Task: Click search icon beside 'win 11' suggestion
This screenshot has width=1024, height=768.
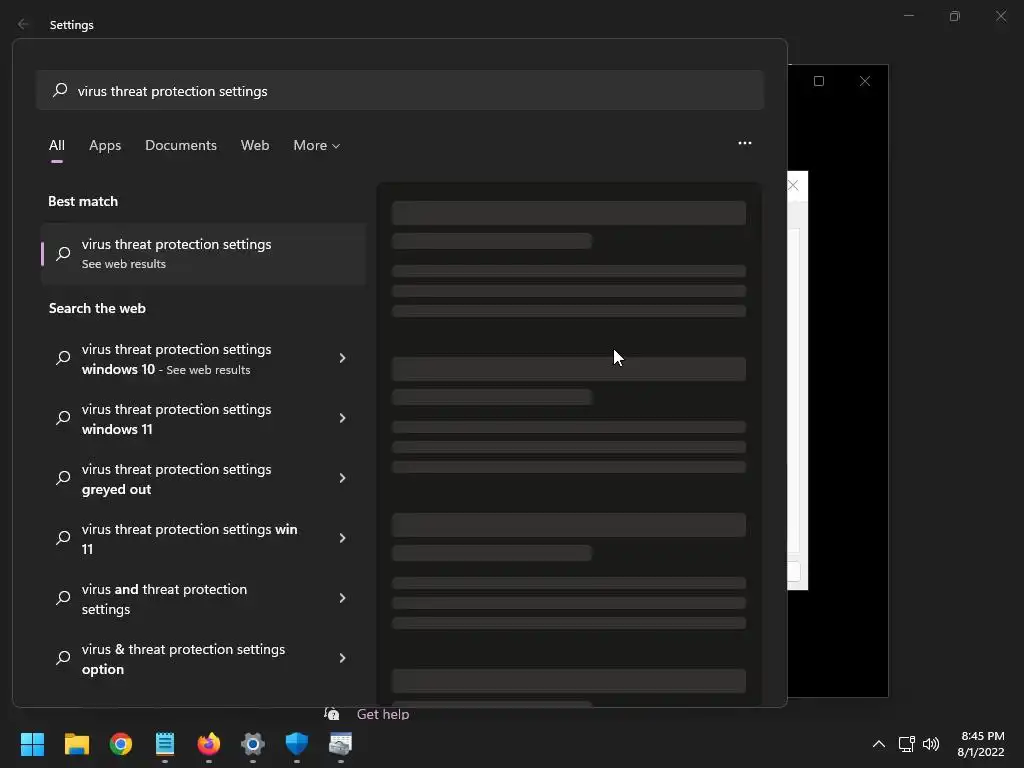Action: coord(63,538)
